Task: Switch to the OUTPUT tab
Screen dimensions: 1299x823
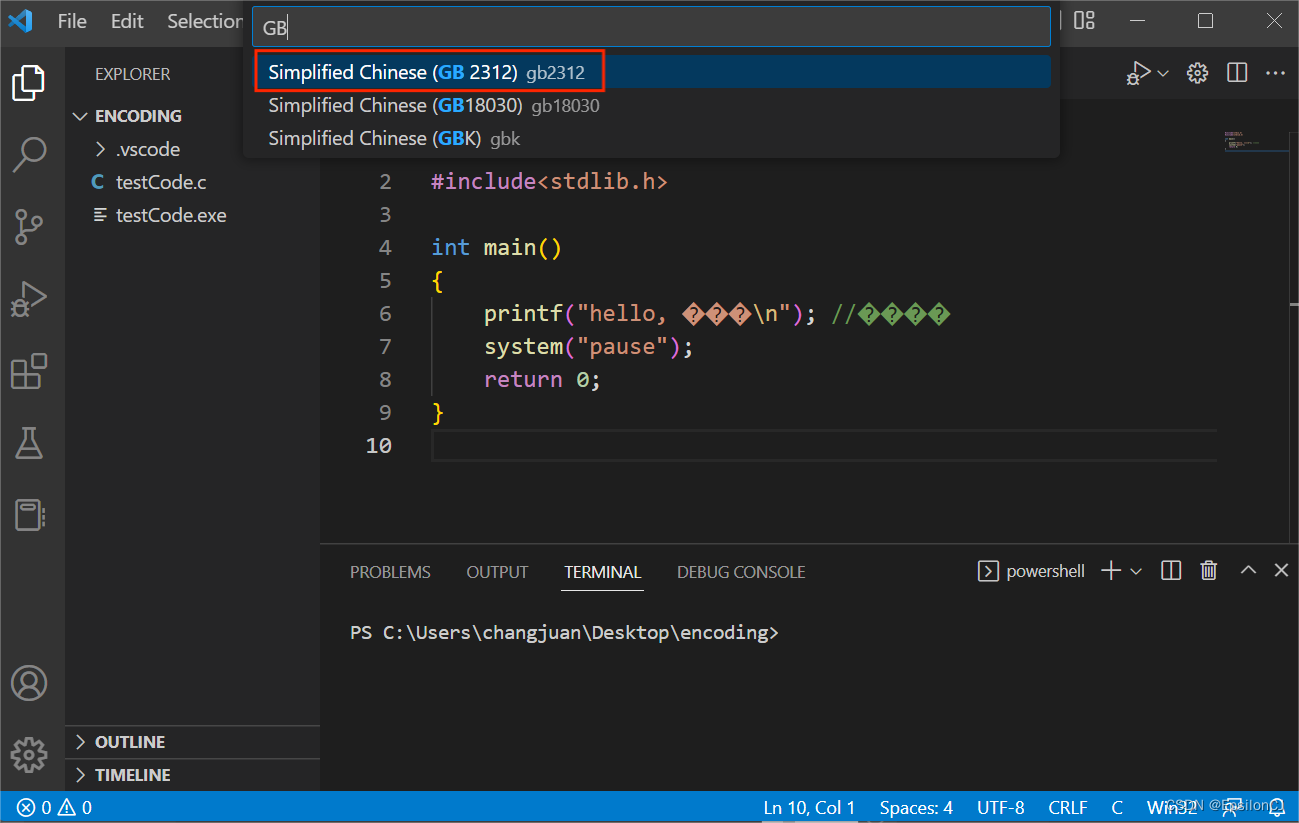Action: (497, 572)
